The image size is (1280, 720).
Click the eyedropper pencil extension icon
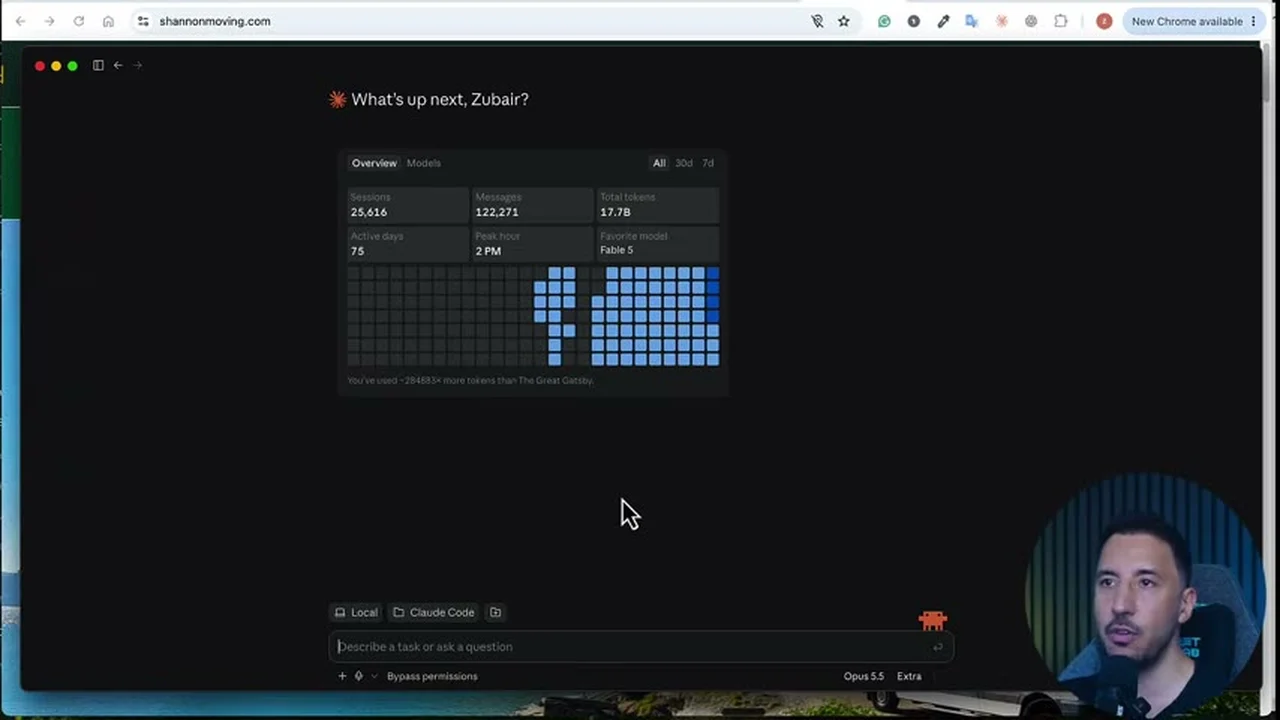(x=943, y=21)
